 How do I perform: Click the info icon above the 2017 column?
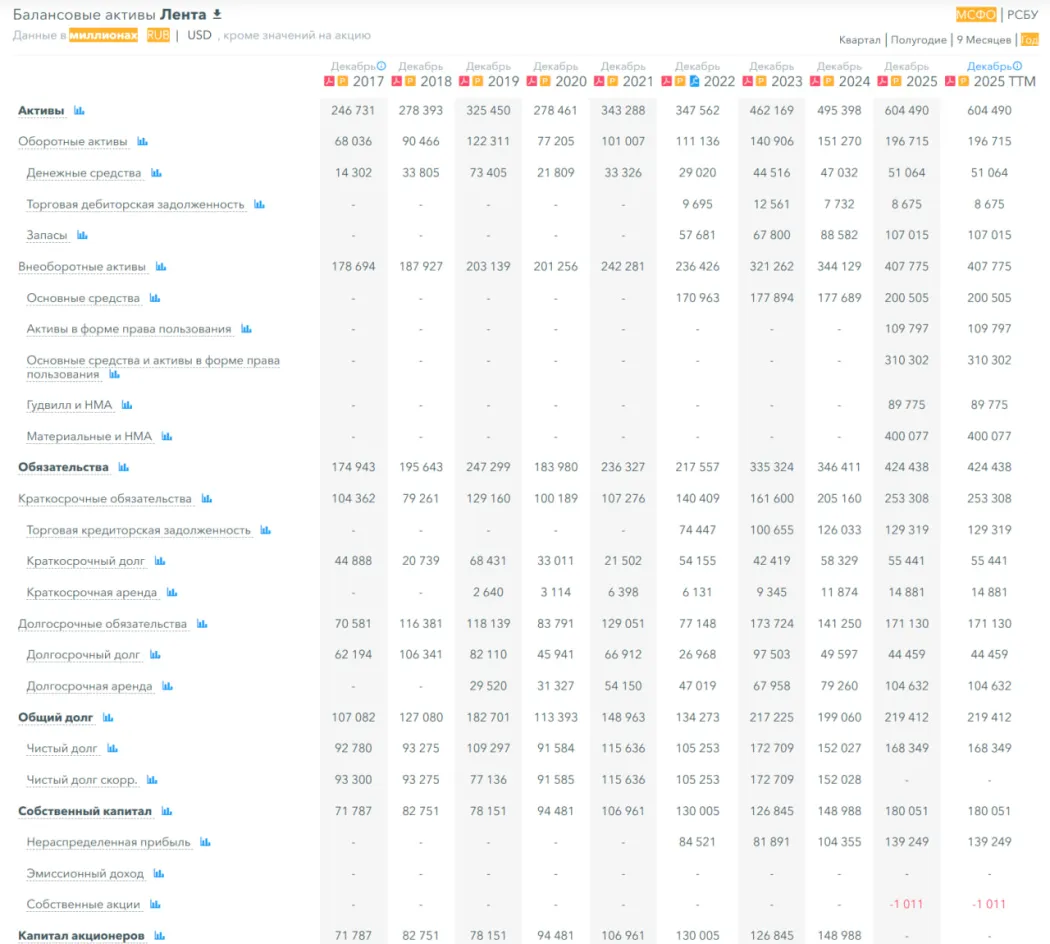click(381, 66)
